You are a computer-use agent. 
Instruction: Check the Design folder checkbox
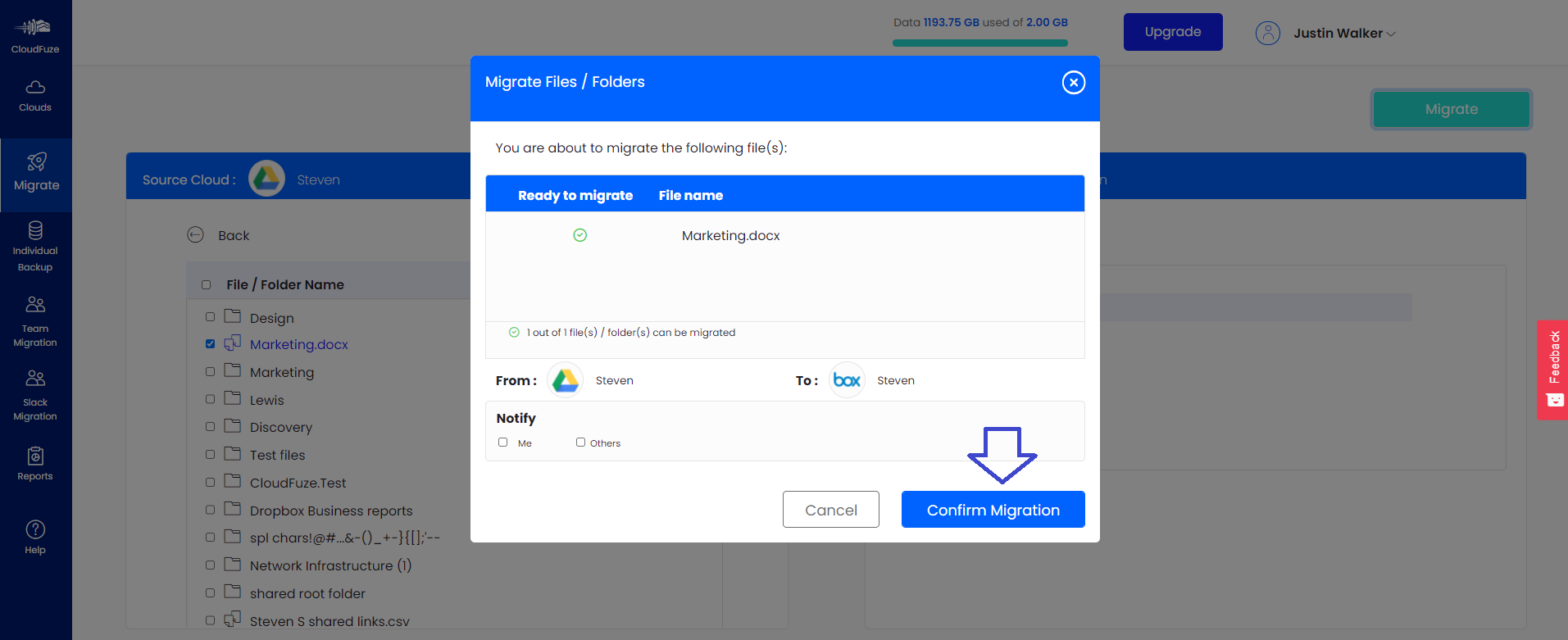pos(211,317)
